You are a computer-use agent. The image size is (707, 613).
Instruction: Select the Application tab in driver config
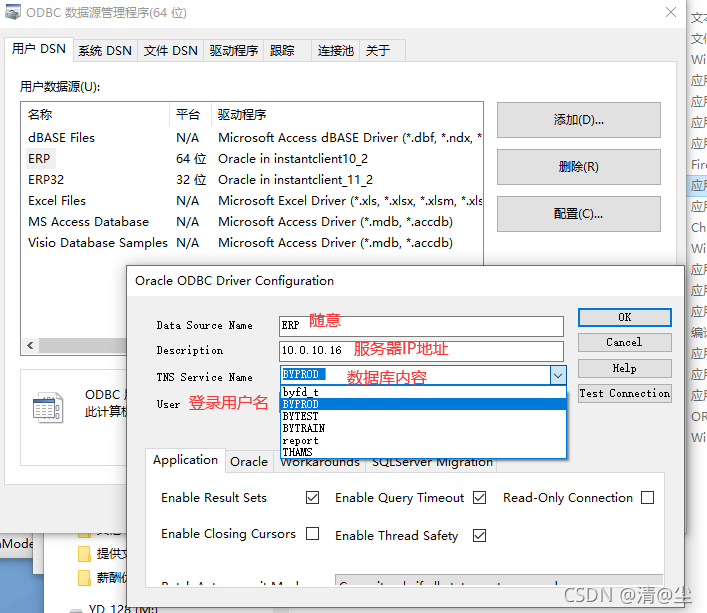185,460
